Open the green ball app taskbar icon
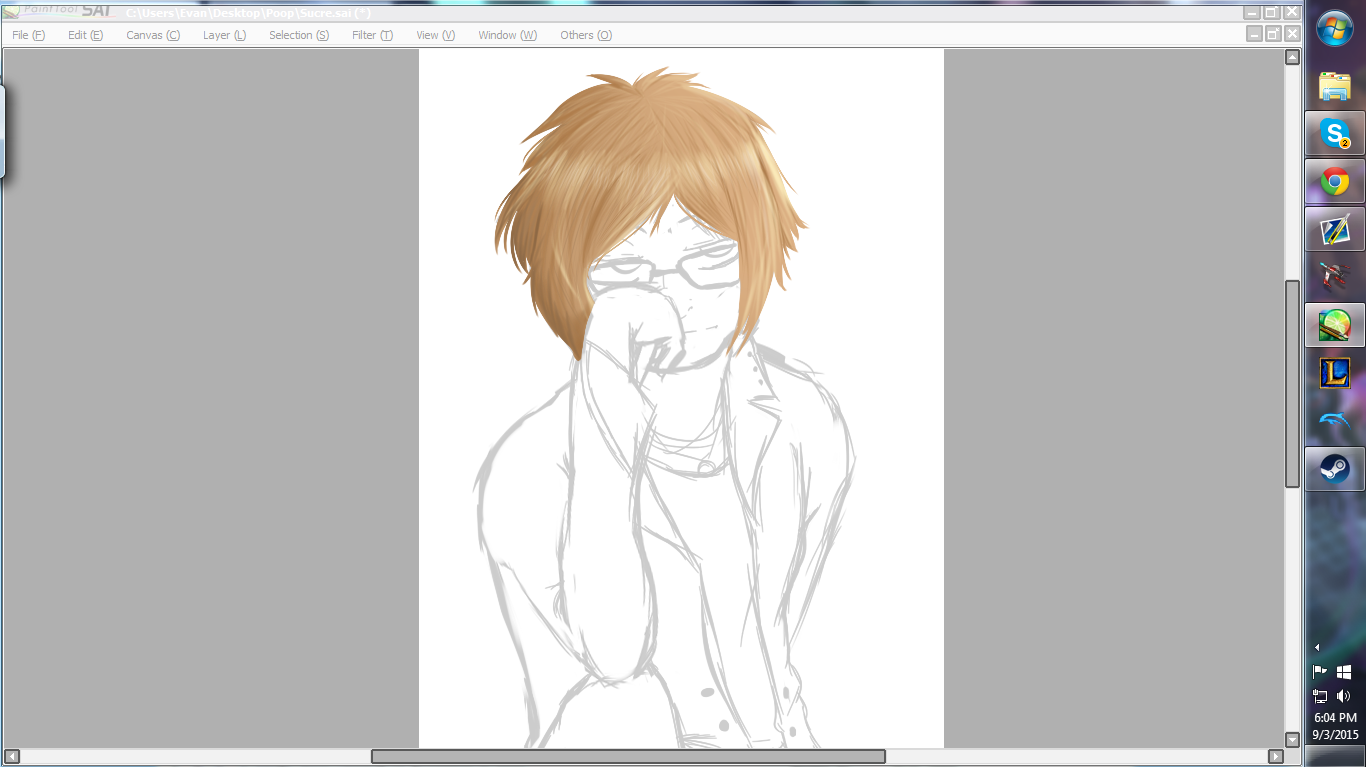This screenshot has height=767, width=1366. (1335, 325)
